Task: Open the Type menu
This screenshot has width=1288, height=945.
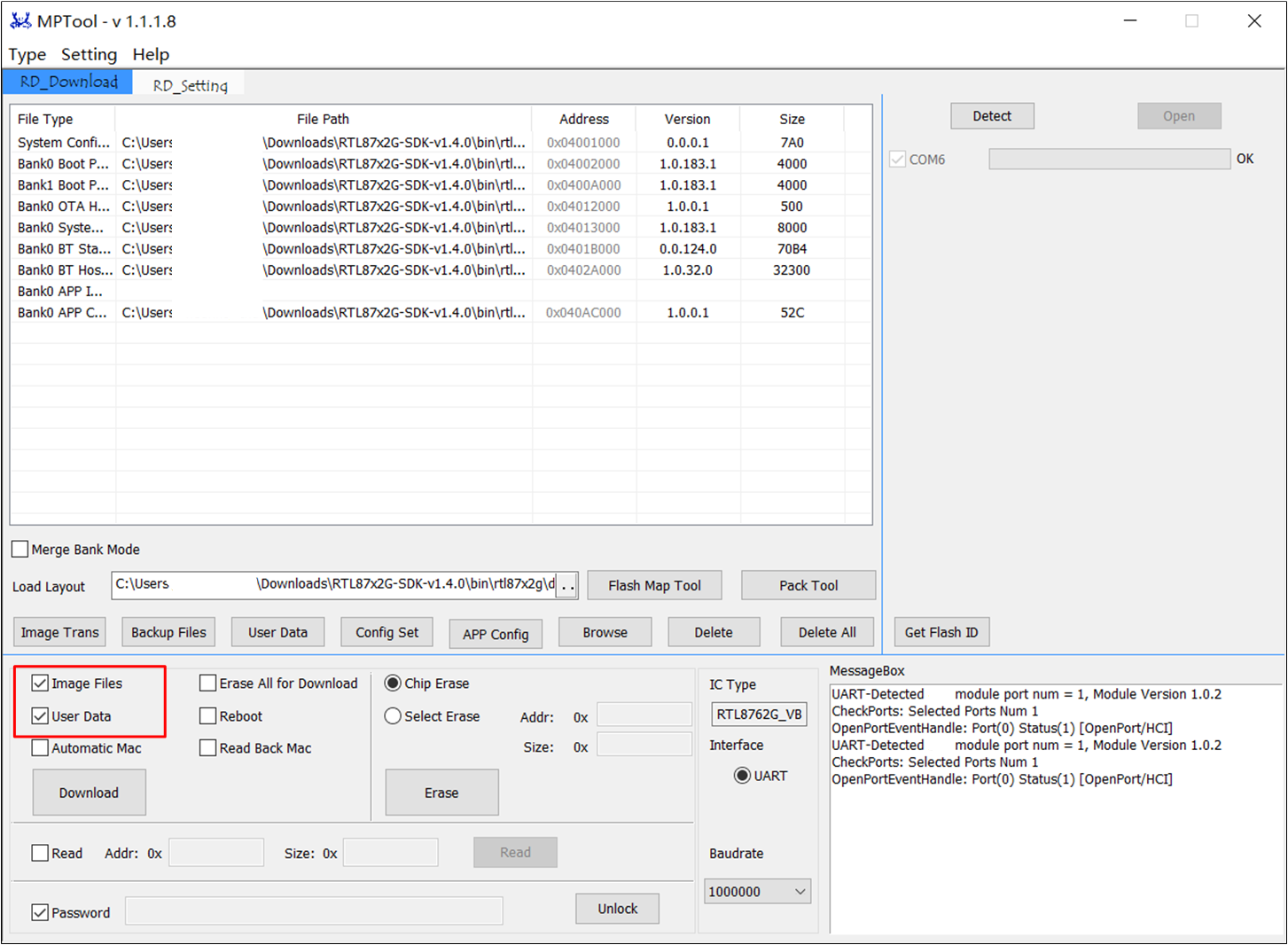Action: click(27, 55)
